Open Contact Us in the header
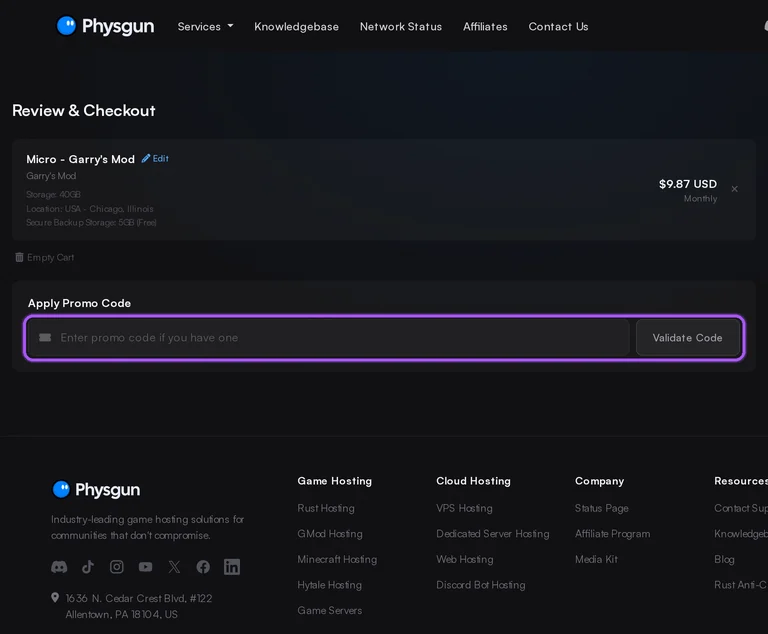The height and width of the screenshot is (634, 768). 558,26
